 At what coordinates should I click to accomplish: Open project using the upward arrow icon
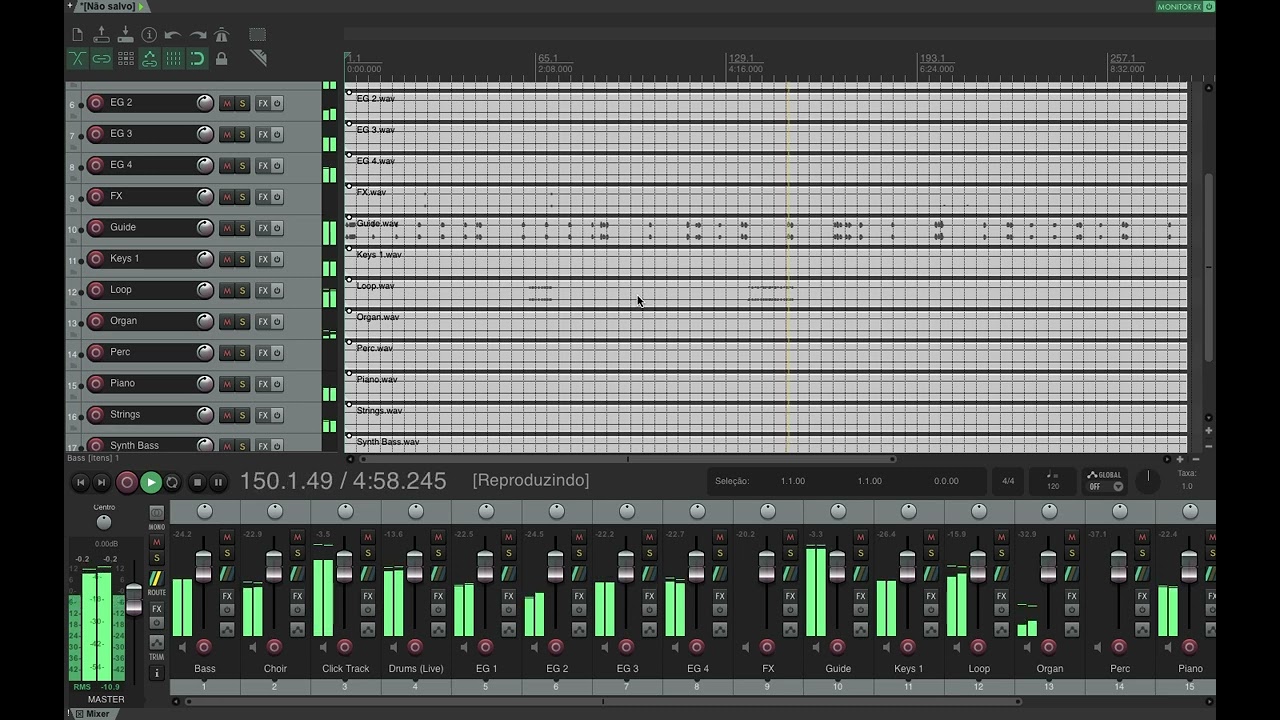pos(101,35)
